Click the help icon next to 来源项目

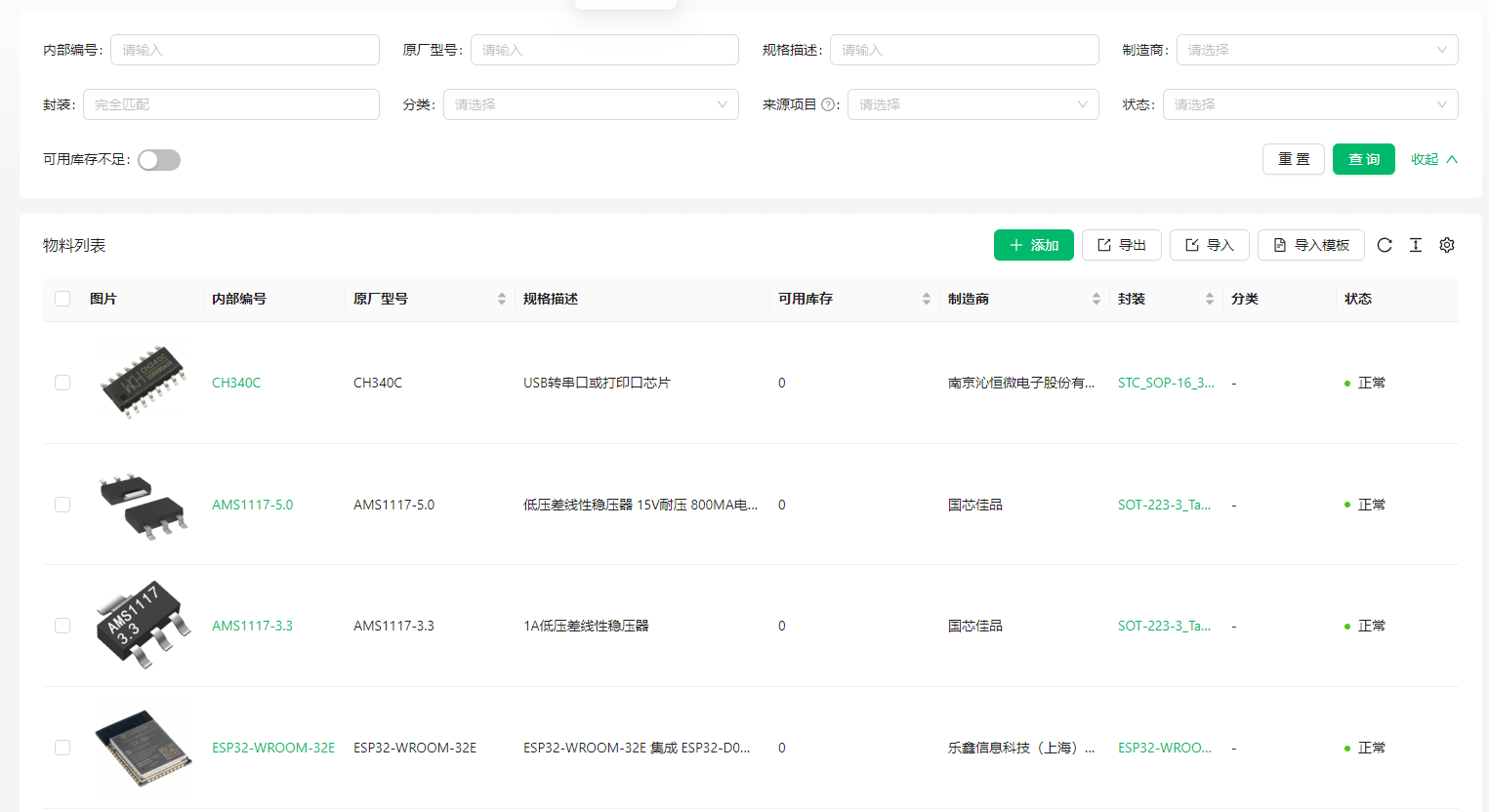tap(828, 104)
